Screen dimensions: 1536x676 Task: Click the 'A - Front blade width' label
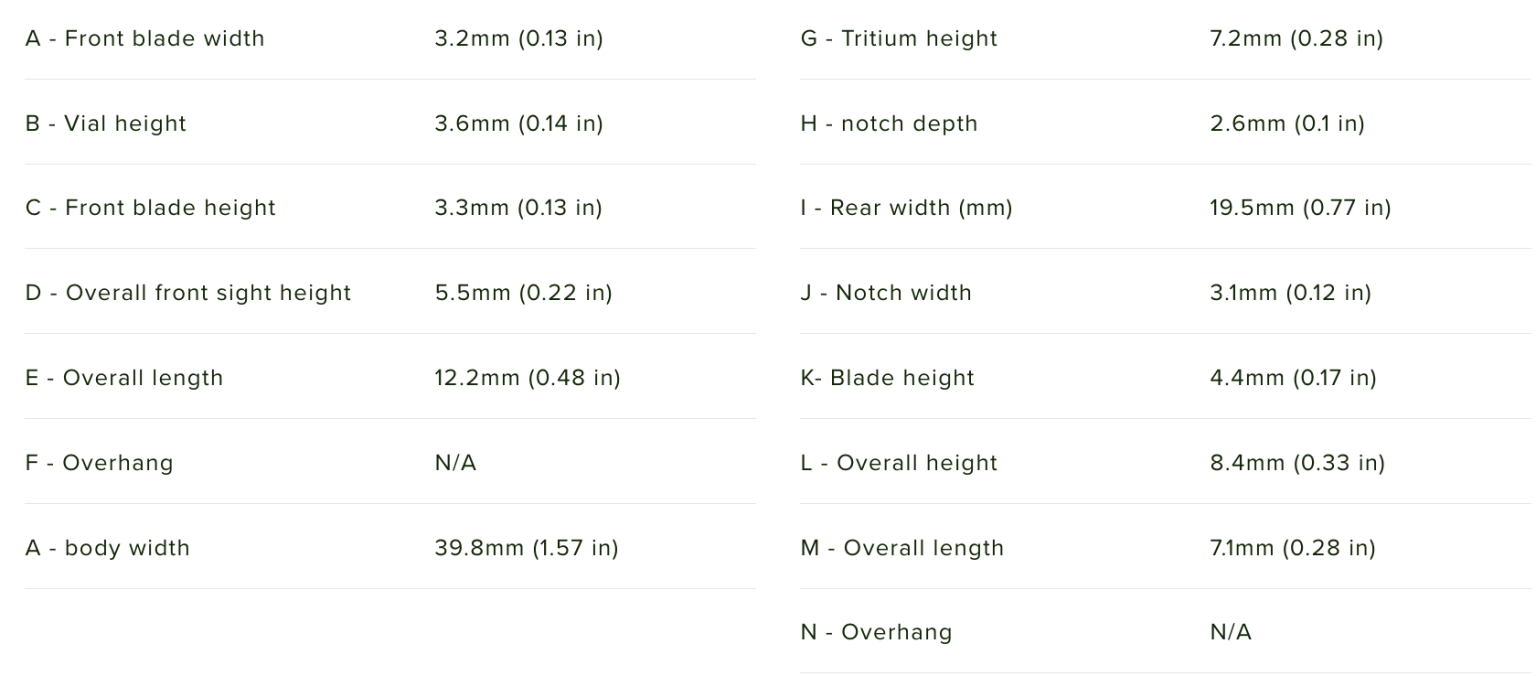point(145,39)
